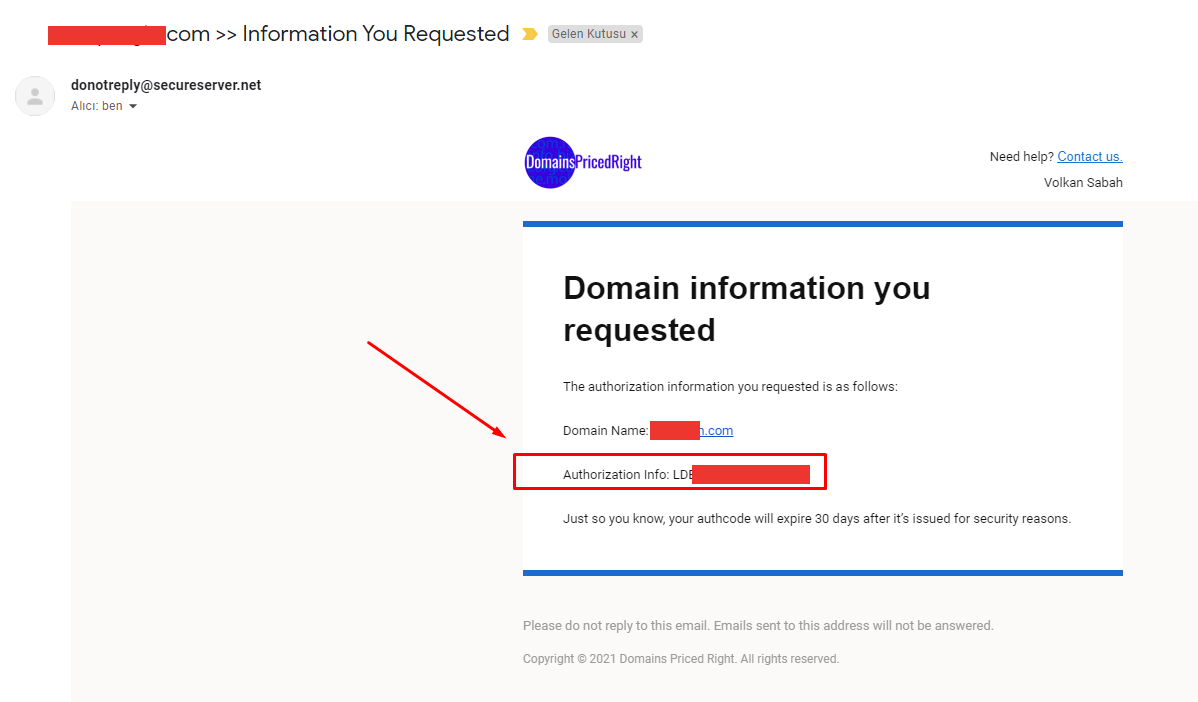Open the domain name .com link
This screenshot has width=1198, height=702.
[717, 431]
